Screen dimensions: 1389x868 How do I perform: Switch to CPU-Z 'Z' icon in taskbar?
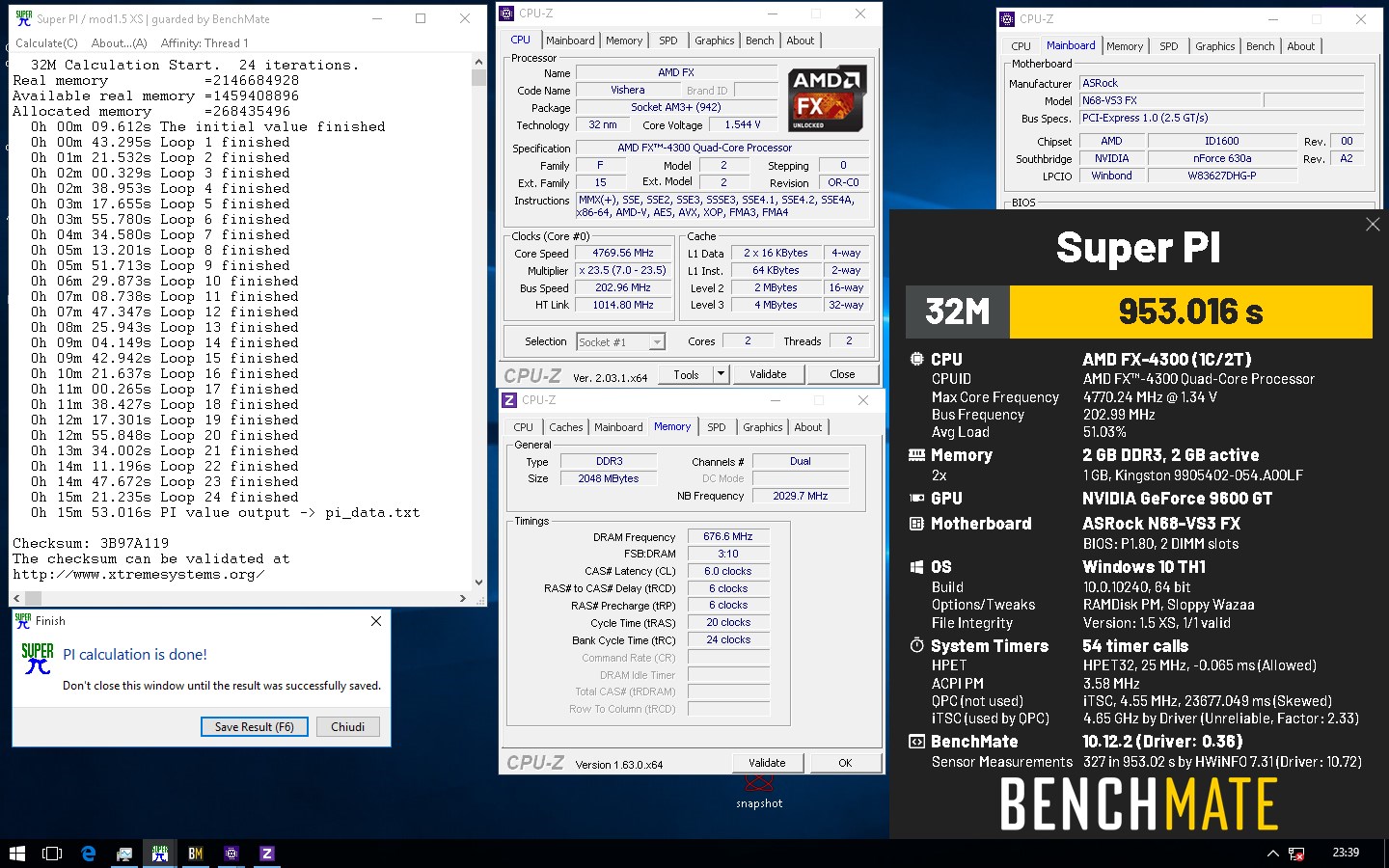(267, 854)
